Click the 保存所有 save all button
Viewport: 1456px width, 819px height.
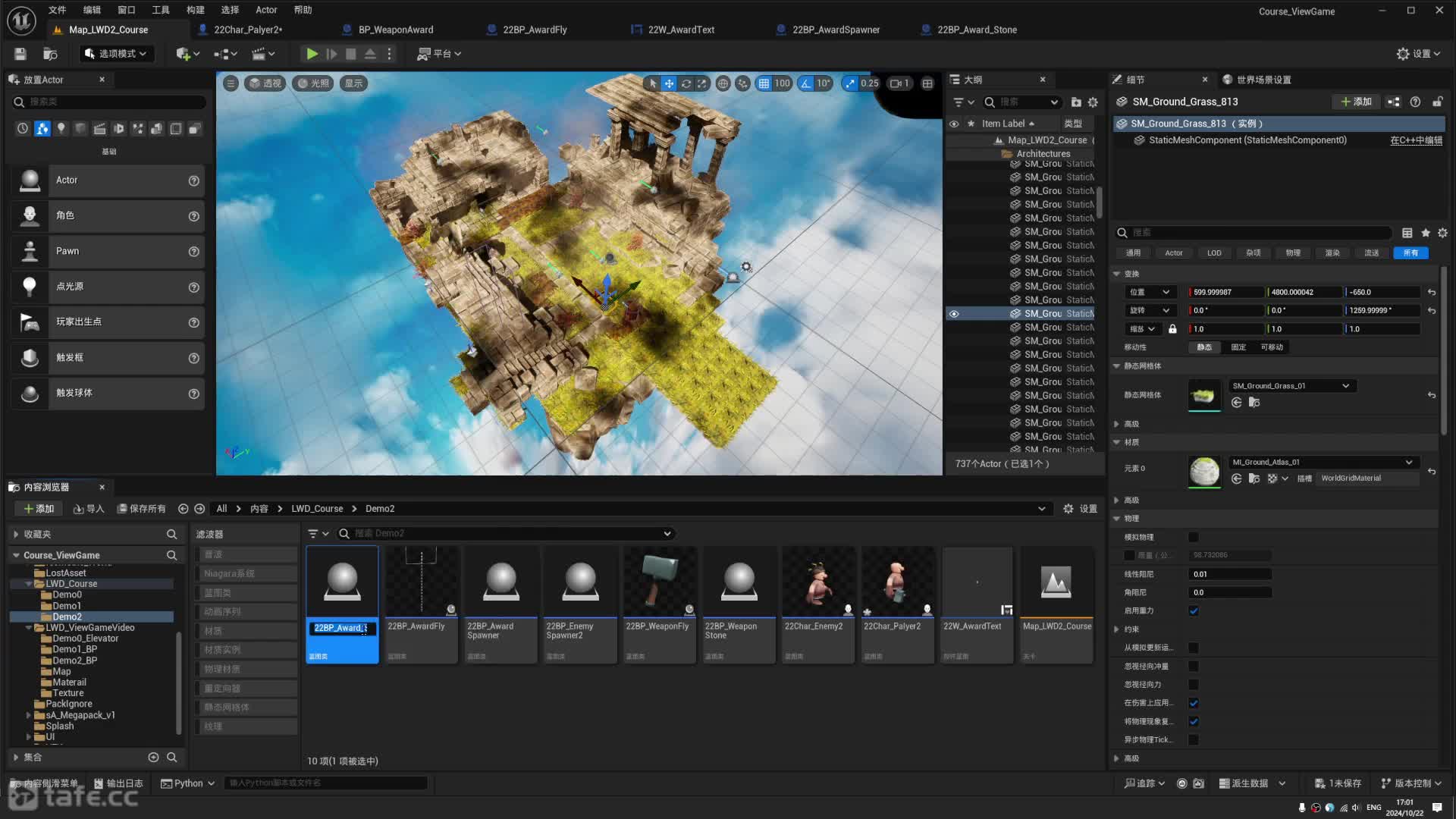click(x=142, y=509)
